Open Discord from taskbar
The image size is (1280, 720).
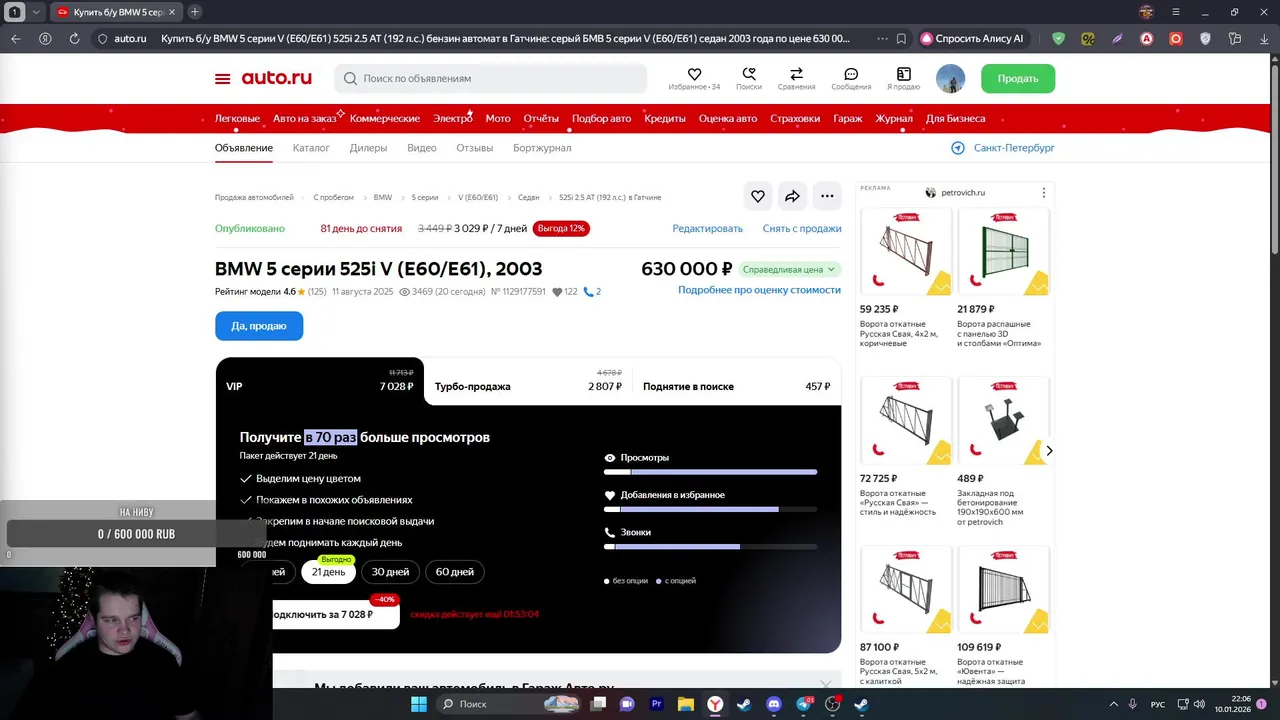[x=773, y=704]
